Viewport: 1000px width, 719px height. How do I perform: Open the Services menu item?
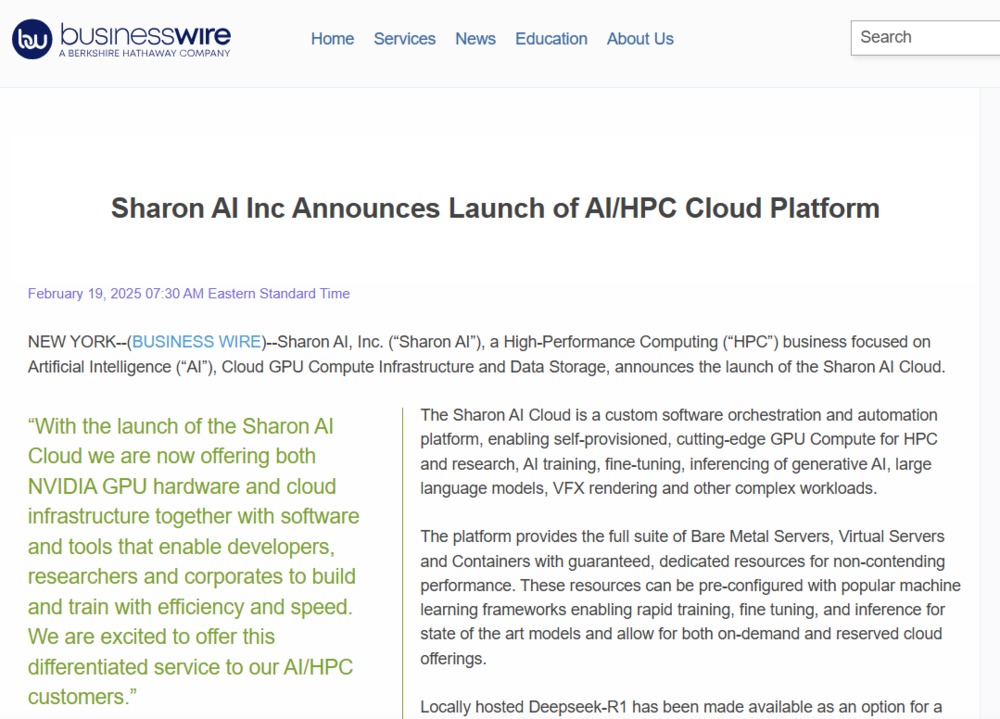[x=404, y=39]
